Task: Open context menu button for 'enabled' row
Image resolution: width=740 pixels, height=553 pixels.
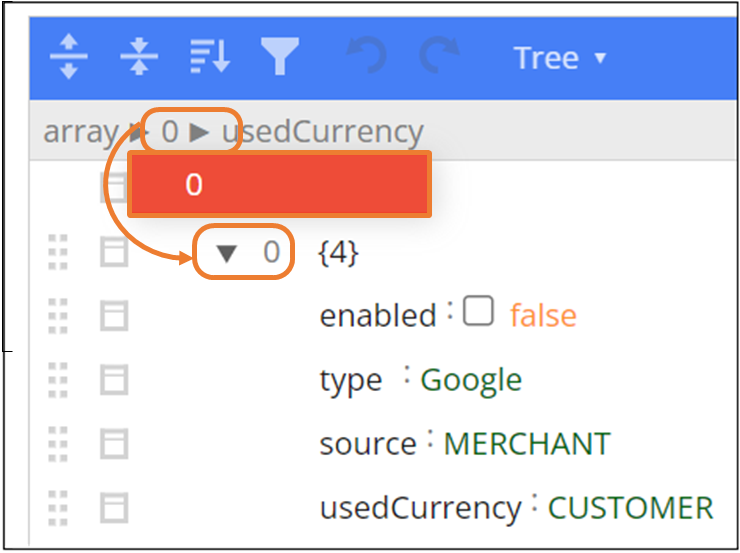Action: pyautogui.click(x=114, y=316)
